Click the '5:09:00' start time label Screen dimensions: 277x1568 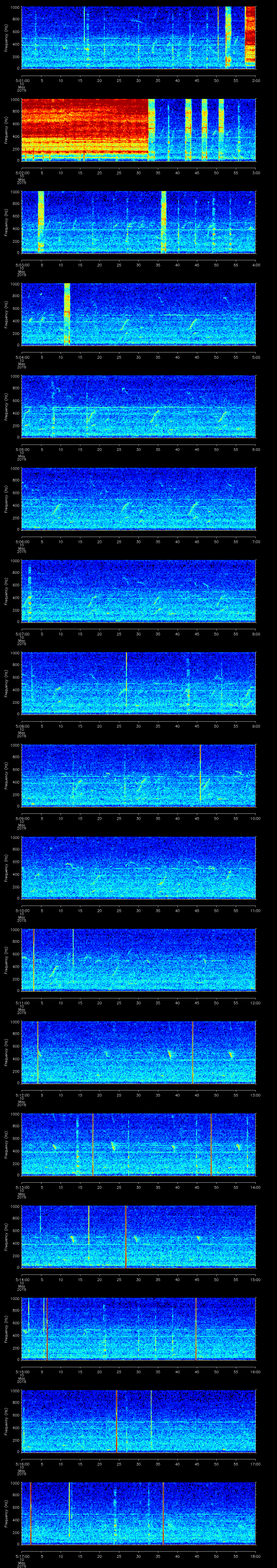tap(22, 818)
